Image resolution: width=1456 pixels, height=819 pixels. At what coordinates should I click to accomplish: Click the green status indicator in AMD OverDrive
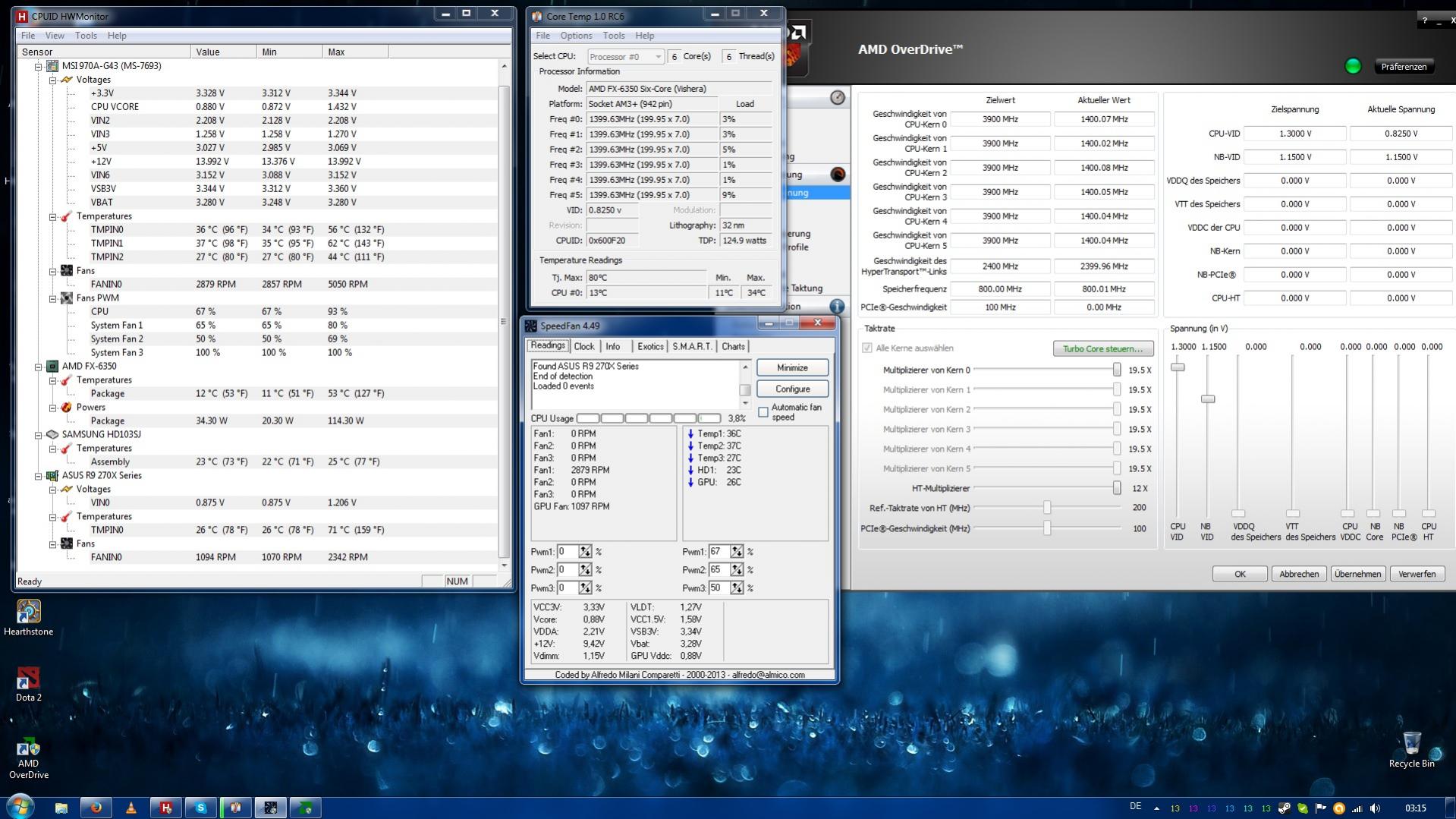[x=1352, y=66]
